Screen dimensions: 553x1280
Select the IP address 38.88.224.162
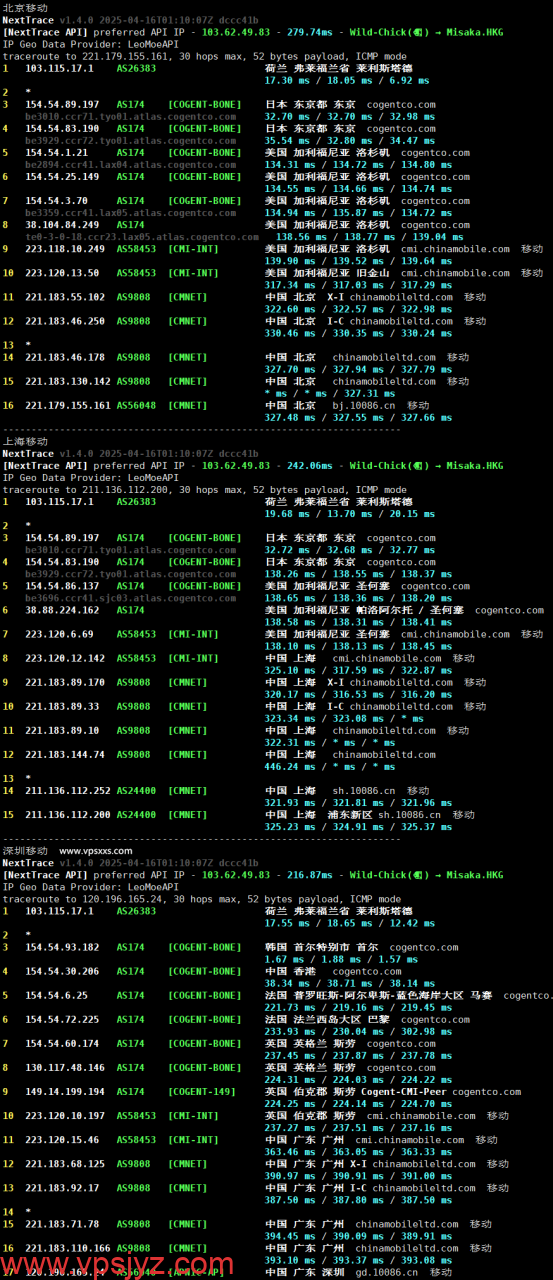coord(62,610)
